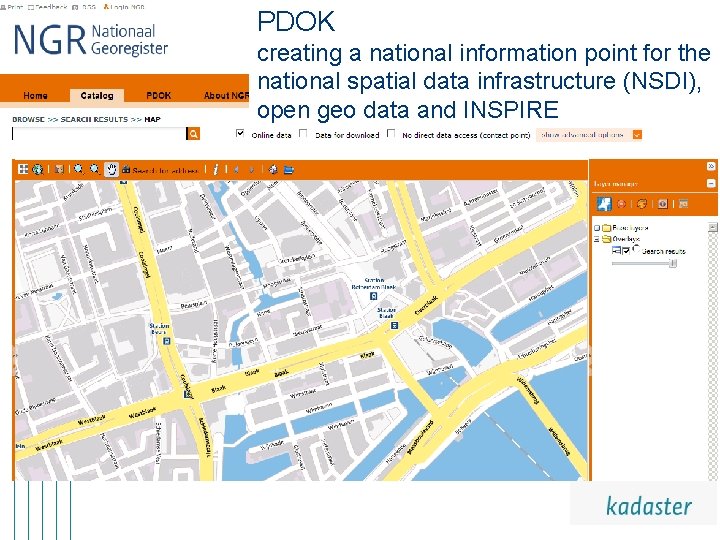Open the PDOK tab
Screen dimensions: 720x540
tap(158, 95)
